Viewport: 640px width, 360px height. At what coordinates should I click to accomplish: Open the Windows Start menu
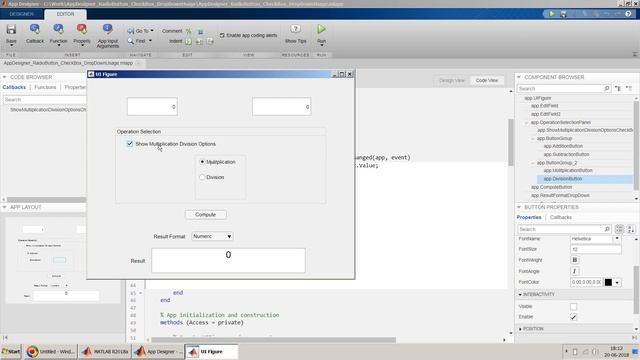(x=11, y=351)
